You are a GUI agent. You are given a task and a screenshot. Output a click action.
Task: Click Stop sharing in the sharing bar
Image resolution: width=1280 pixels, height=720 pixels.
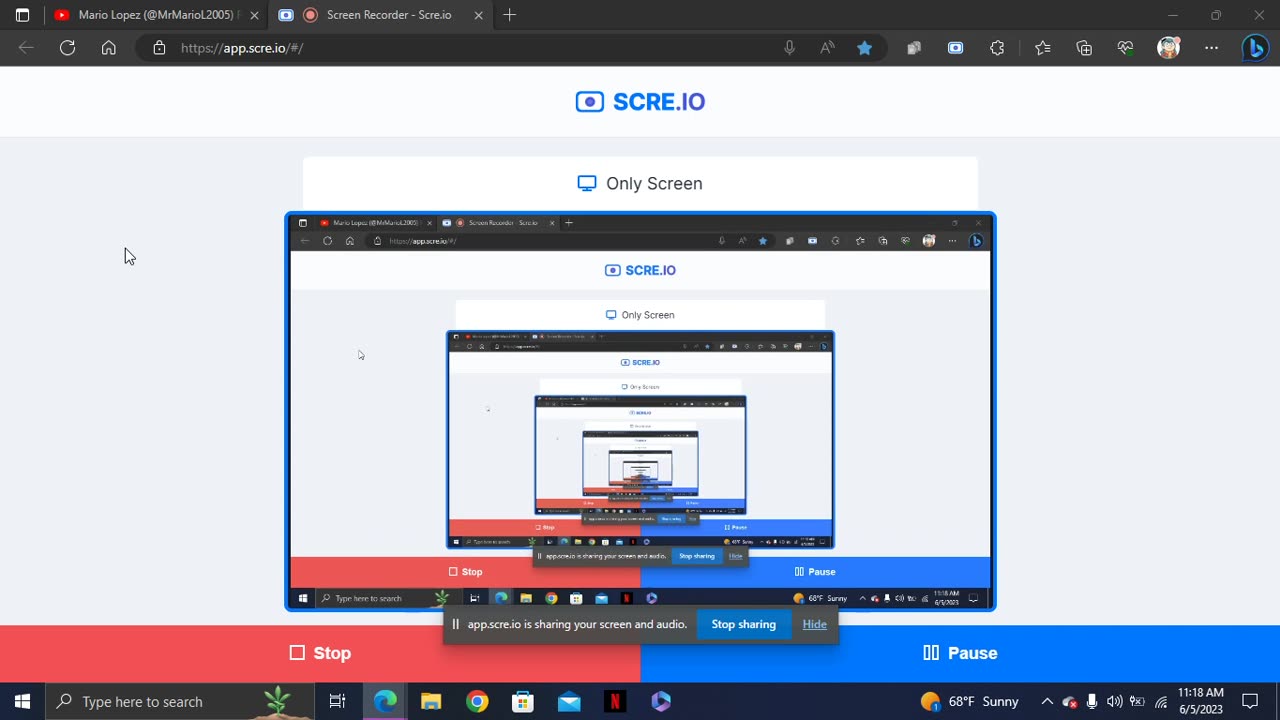tap(743, 624)
